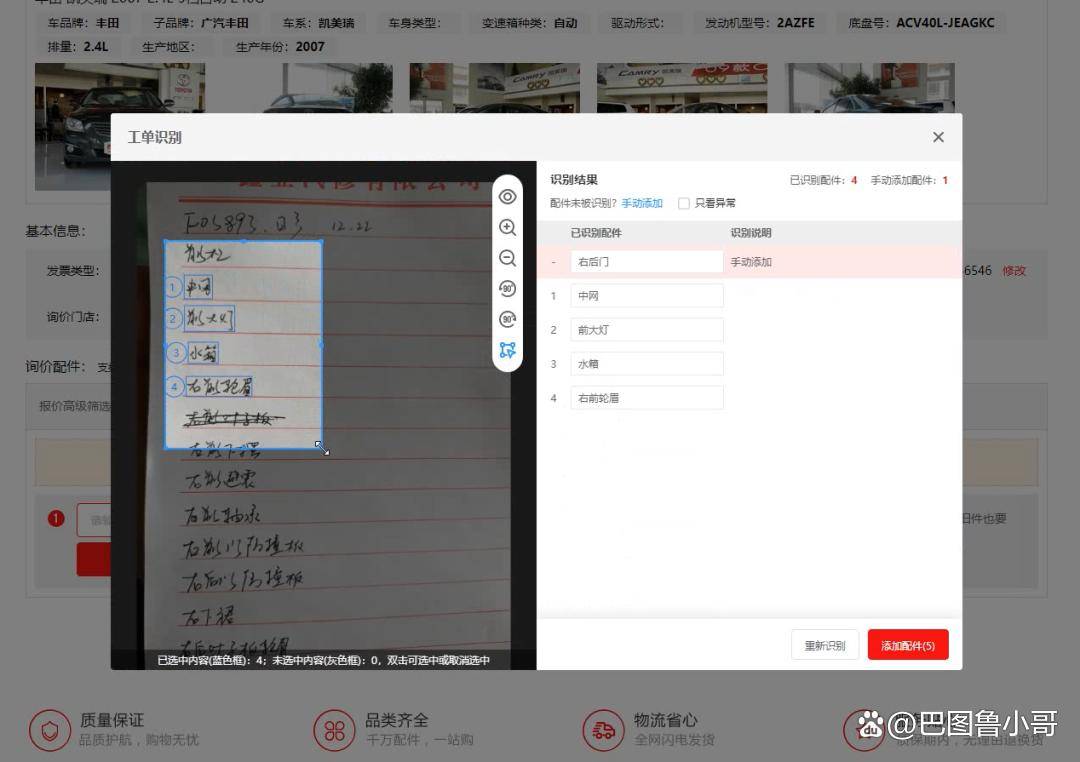Edit the 水箱 part field
1080x762 pixels.
(647, 364)
